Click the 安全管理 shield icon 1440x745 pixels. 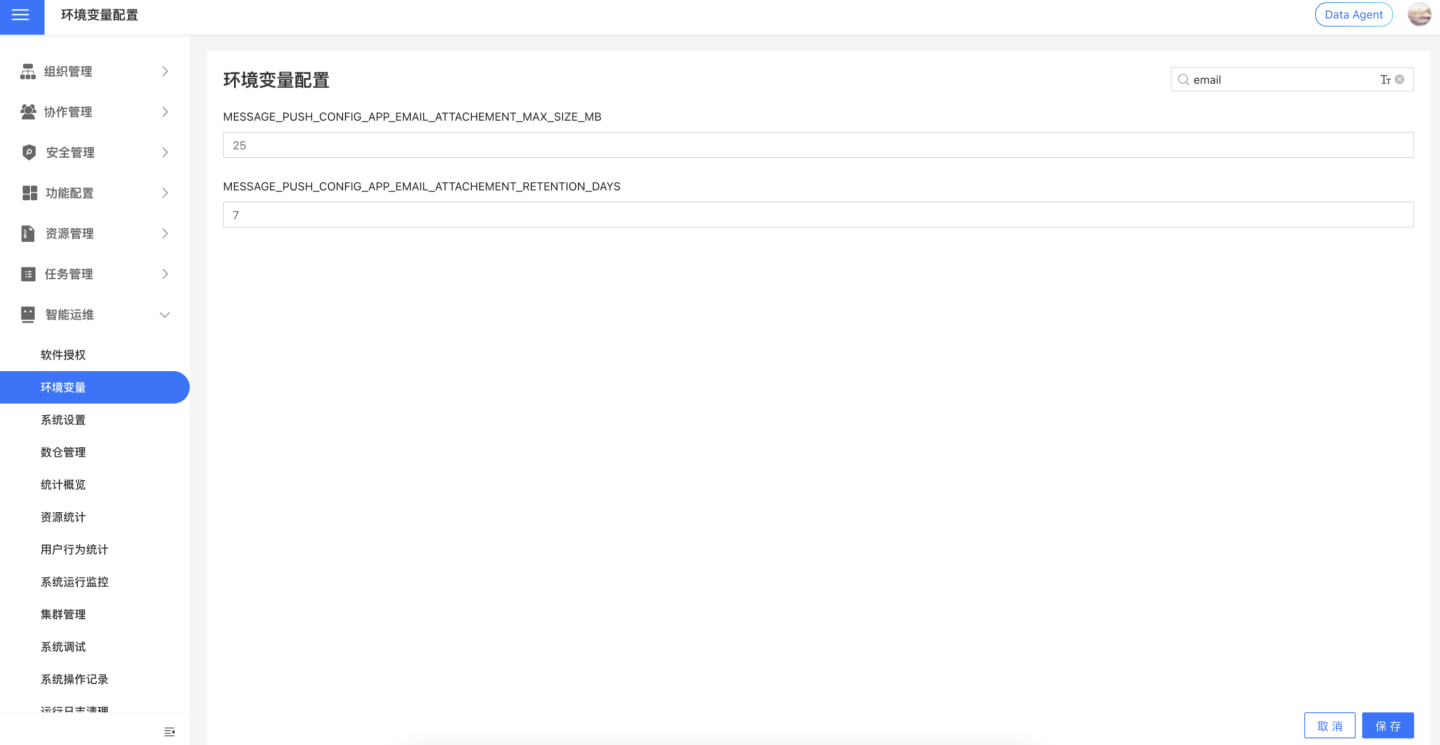28,153
